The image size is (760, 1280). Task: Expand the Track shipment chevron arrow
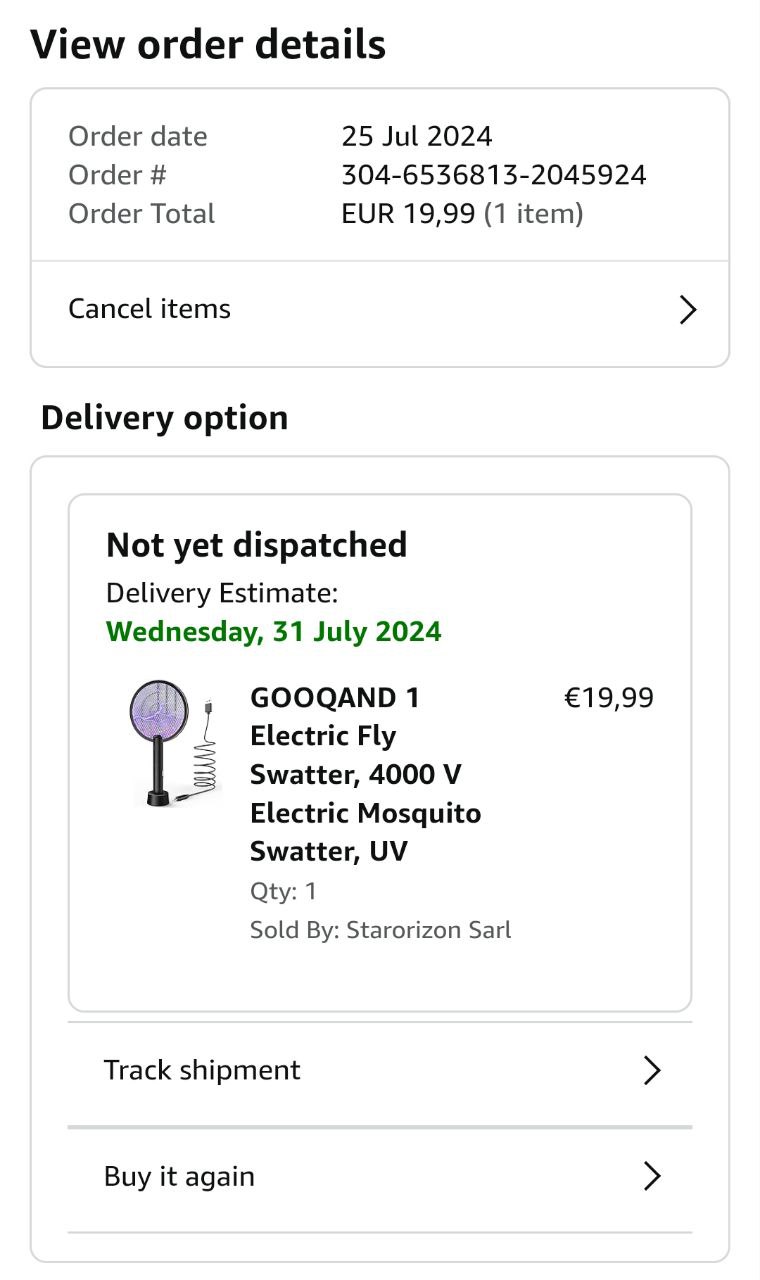[x=652, y=1071]
